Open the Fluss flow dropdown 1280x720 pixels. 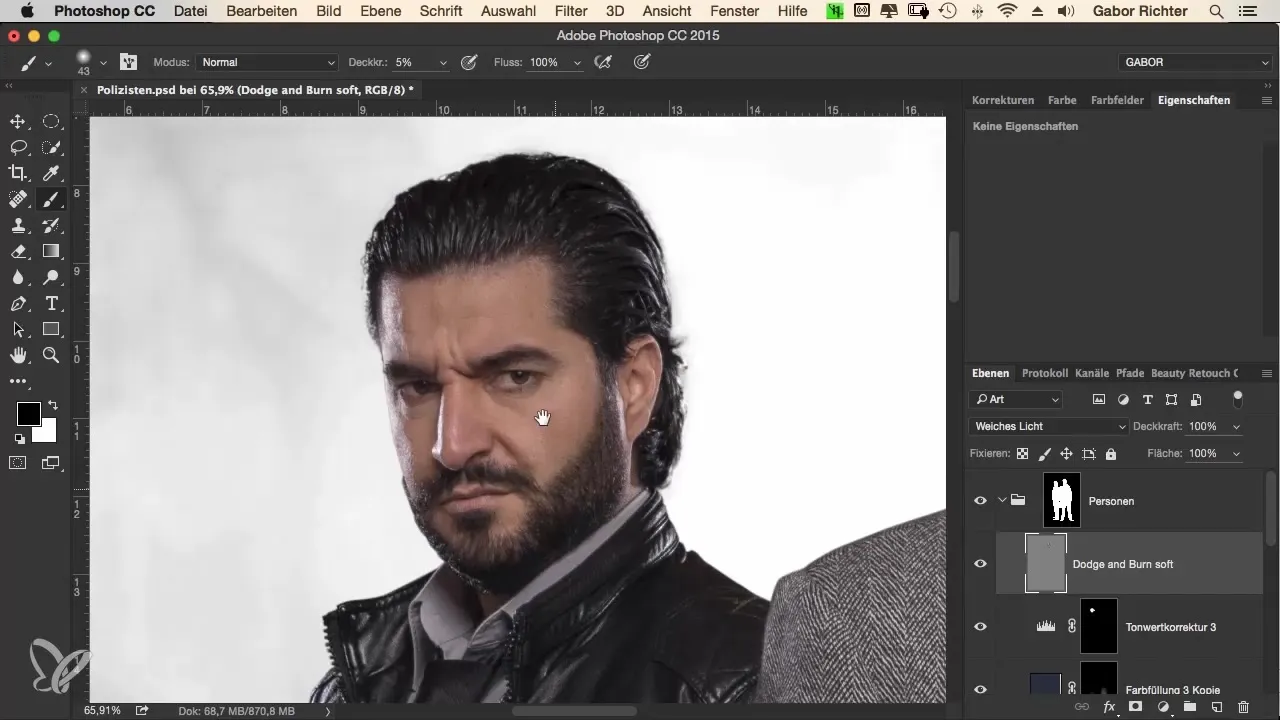pos(577,62)
